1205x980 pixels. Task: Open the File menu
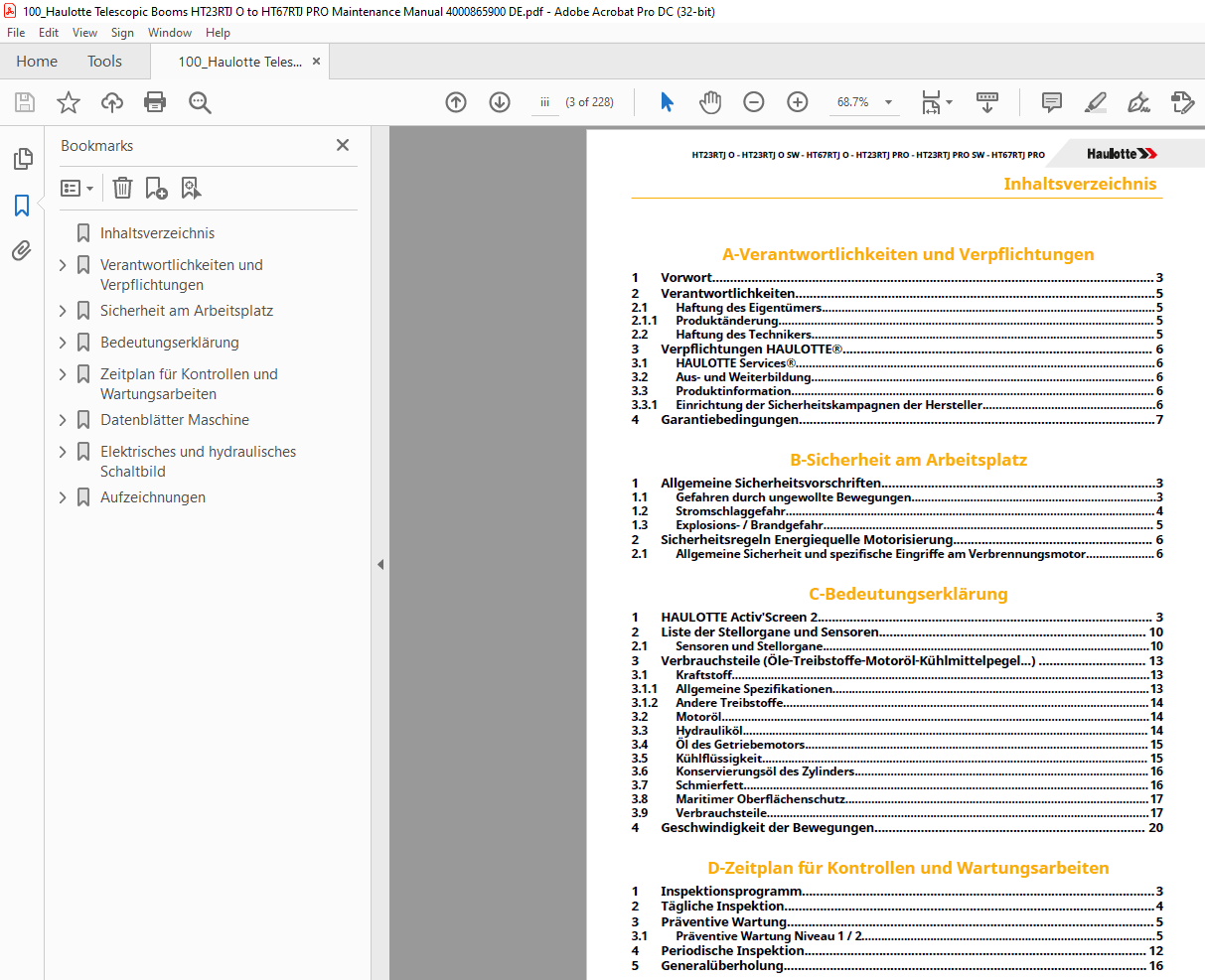[x=16, y=33]
